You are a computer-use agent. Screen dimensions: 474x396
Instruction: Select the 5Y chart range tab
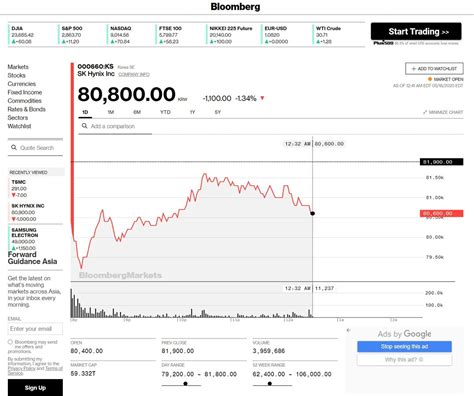218,112
